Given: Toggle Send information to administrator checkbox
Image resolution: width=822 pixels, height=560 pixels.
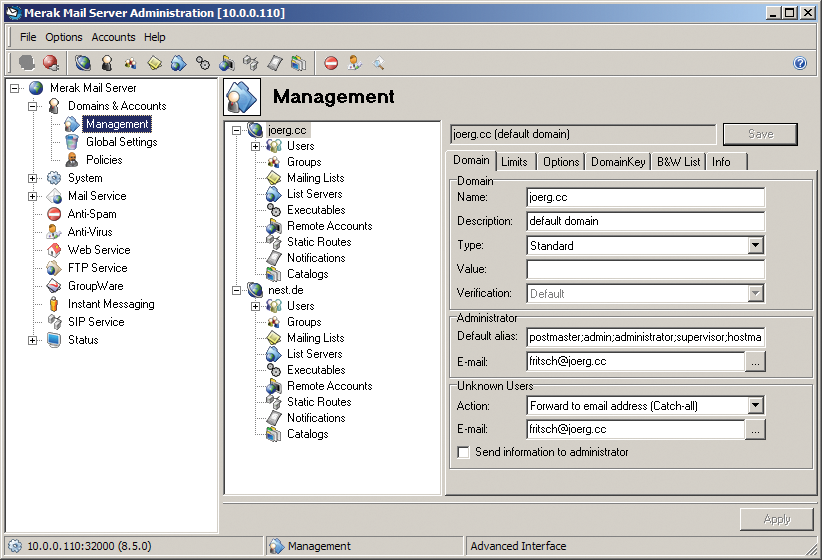Looking at the screenshot, I should [x=463, y=452].
